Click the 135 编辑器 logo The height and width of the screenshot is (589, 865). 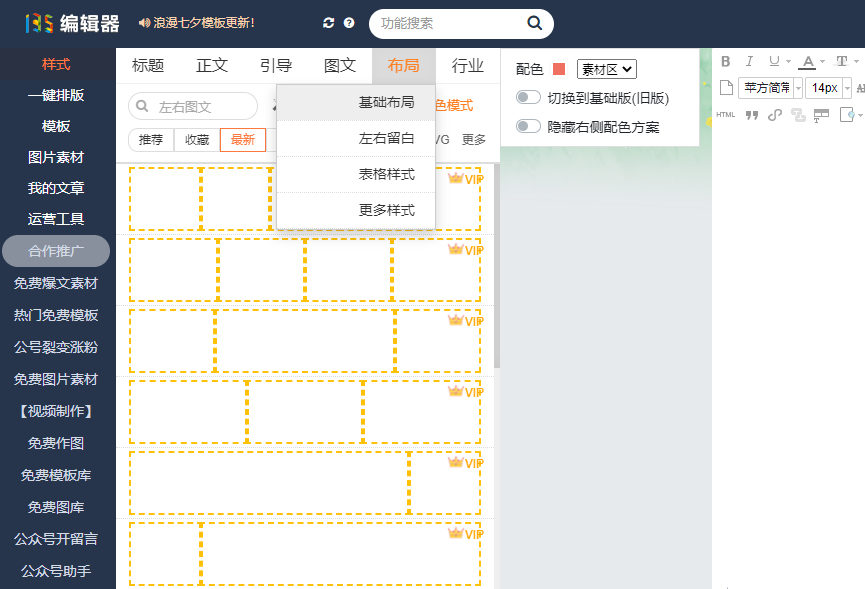point(72,23)
